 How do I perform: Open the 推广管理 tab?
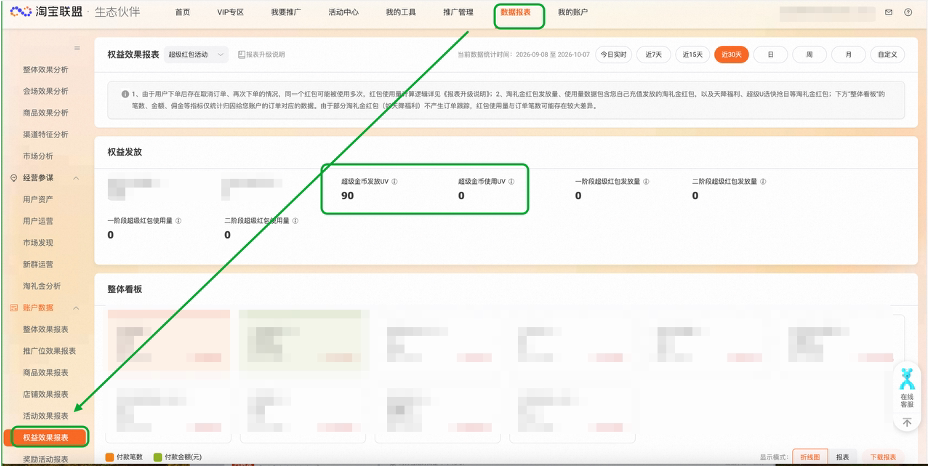[458, 12]
